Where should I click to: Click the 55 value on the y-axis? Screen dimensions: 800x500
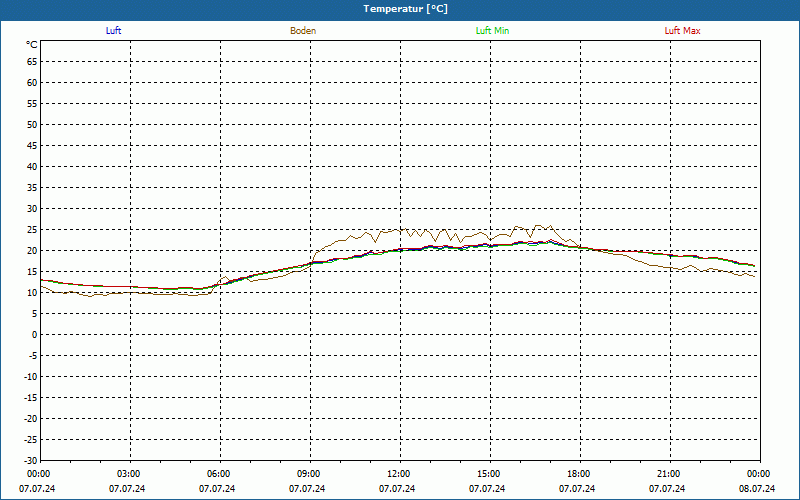point(32,104)
